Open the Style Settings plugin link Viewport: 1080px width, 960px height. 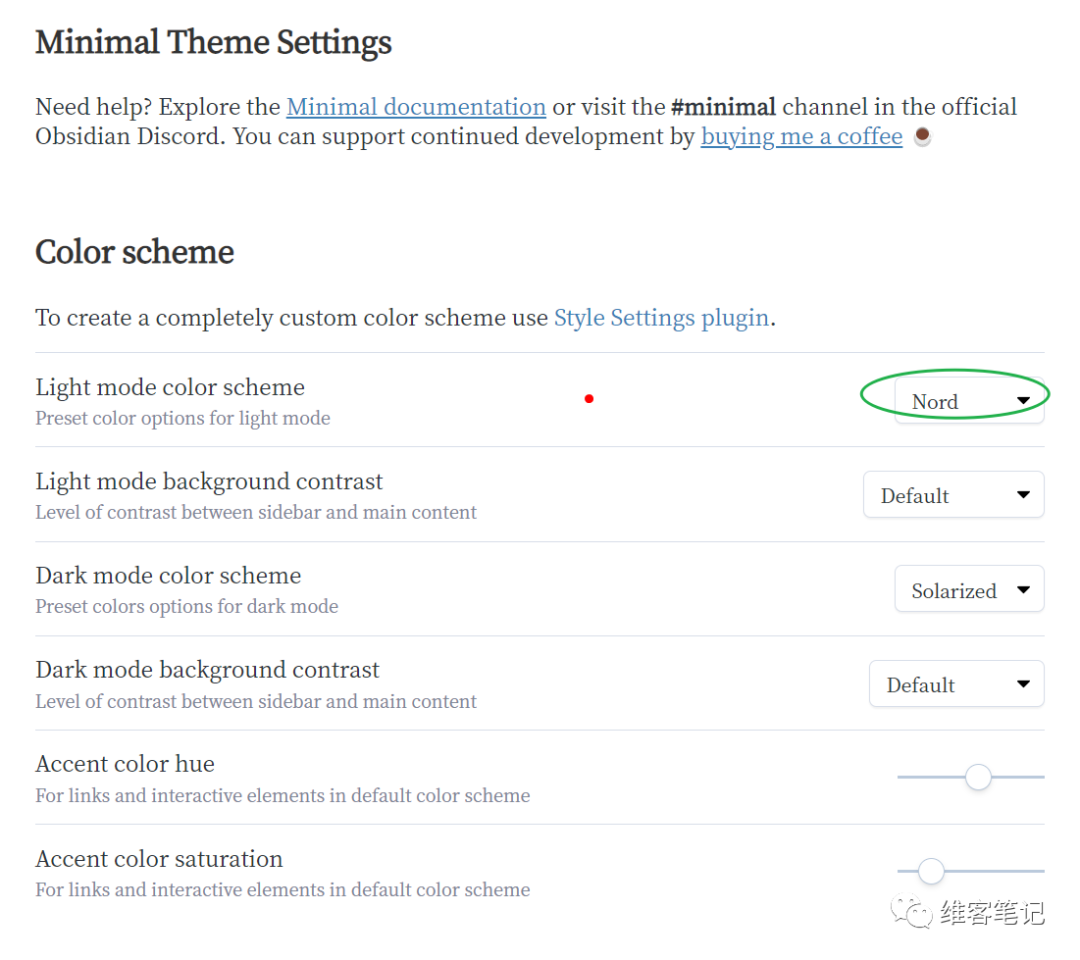[661, 318]
